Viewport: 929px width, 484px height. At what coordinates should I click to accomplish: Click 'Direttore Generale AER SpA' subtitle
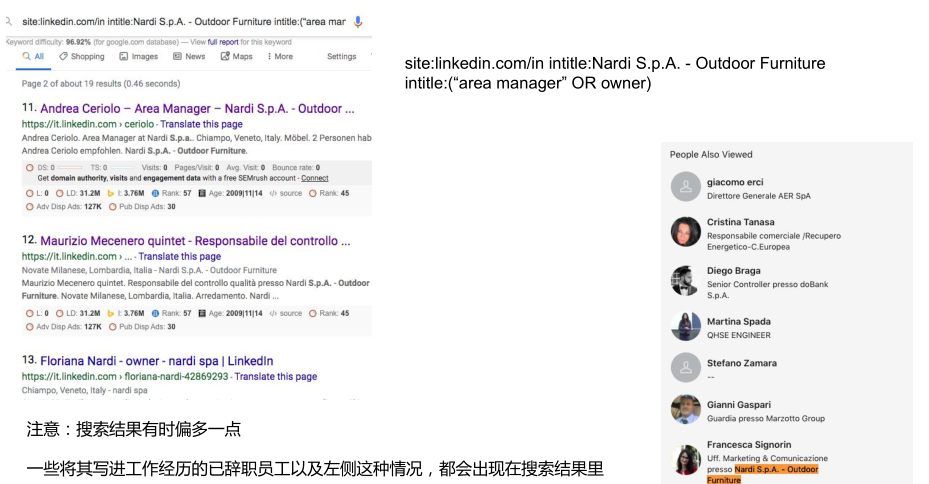point(758,196)
